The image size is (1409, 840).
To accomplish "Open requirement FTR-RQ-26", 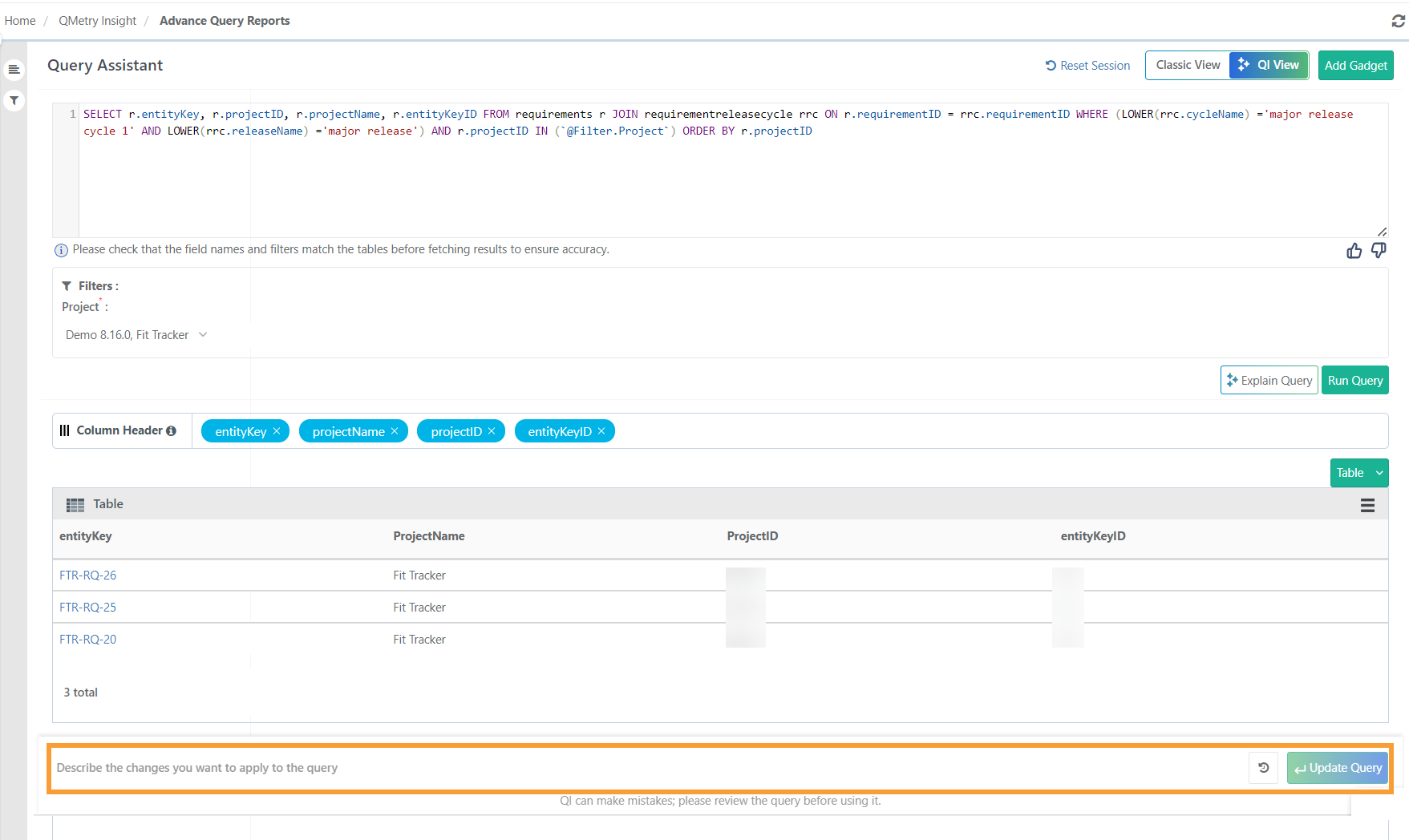I will tap(87, 575).
